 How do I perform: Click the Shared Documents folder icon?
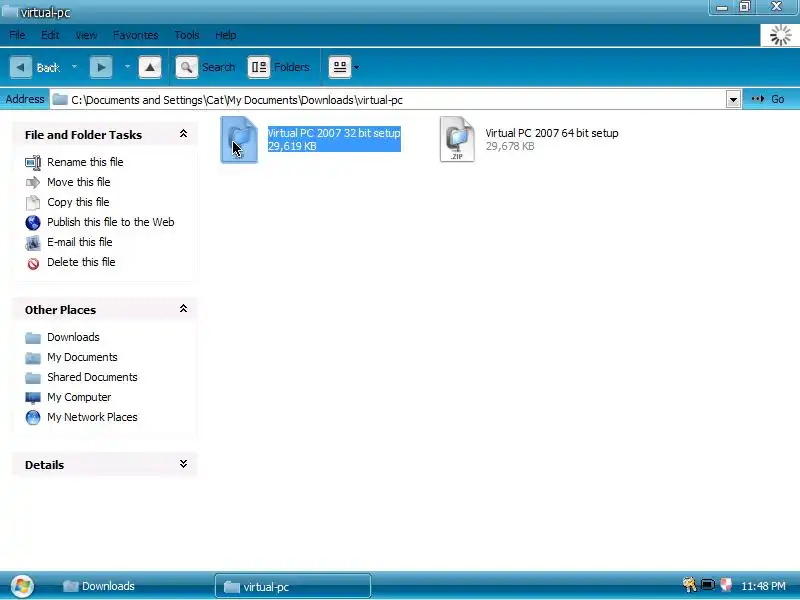(x=33, y=378)
